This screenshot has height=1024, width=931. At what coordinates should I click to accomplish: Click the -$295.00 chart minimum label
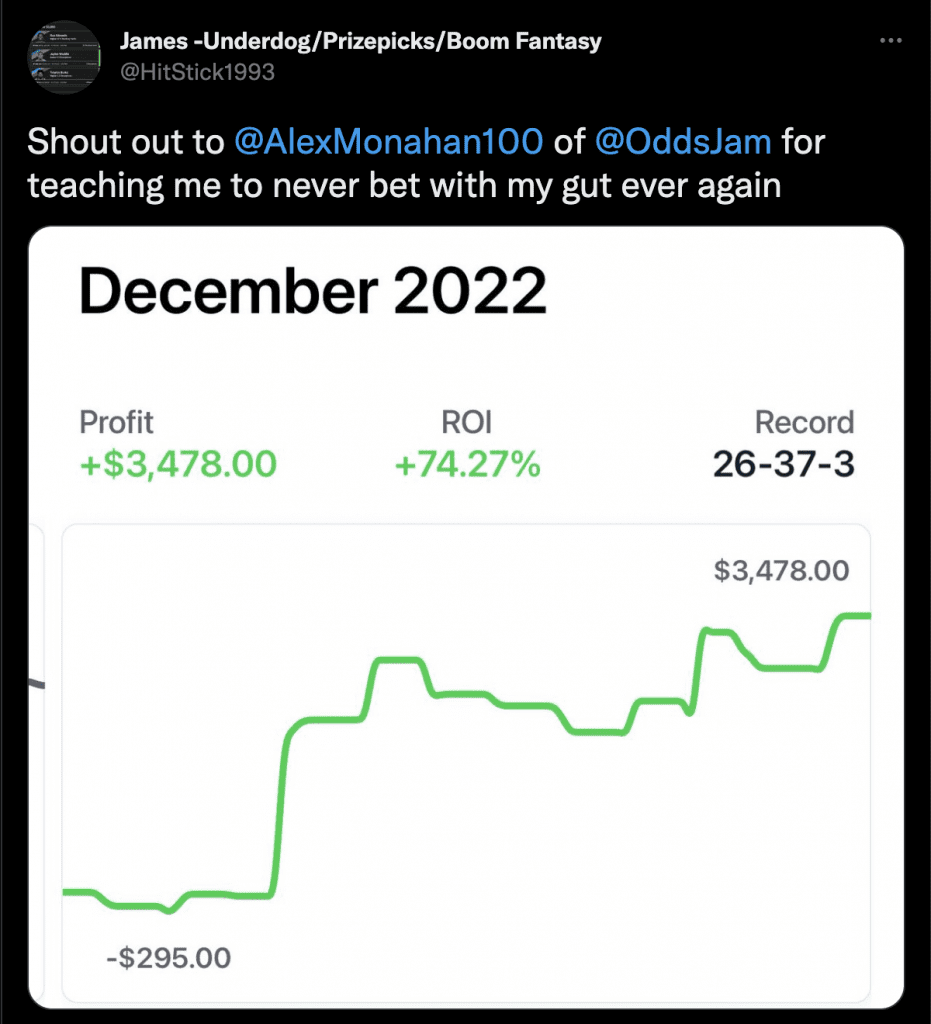coord(168,958)
